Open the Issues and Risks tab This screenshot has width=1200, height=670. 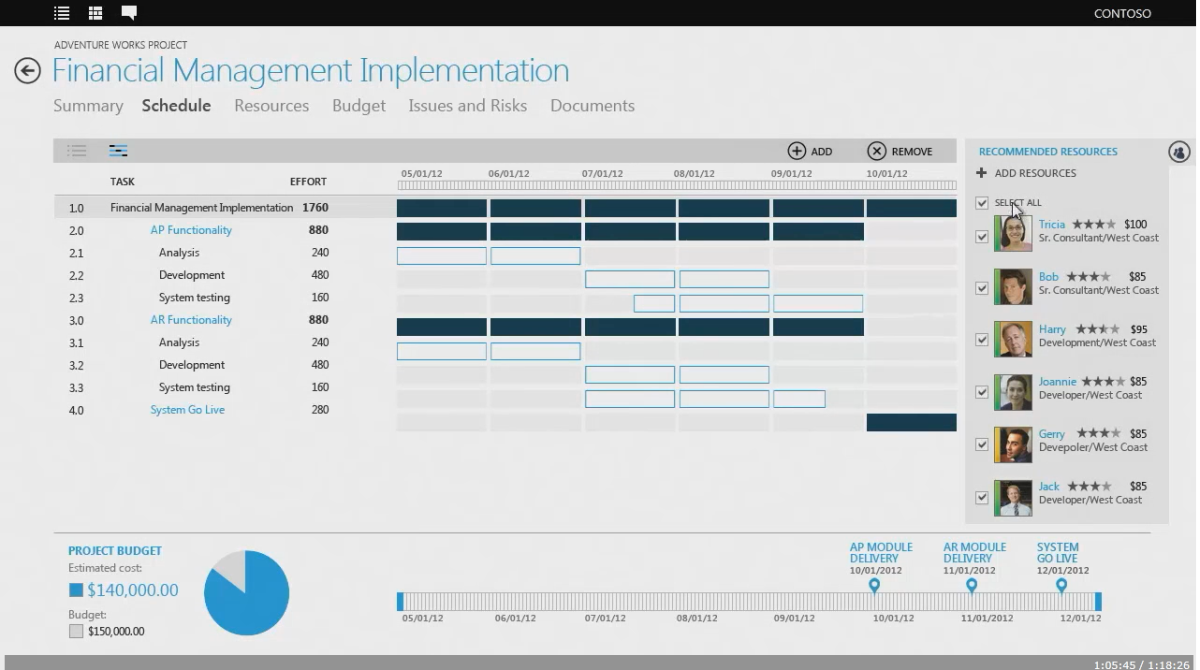coord(468,106)
